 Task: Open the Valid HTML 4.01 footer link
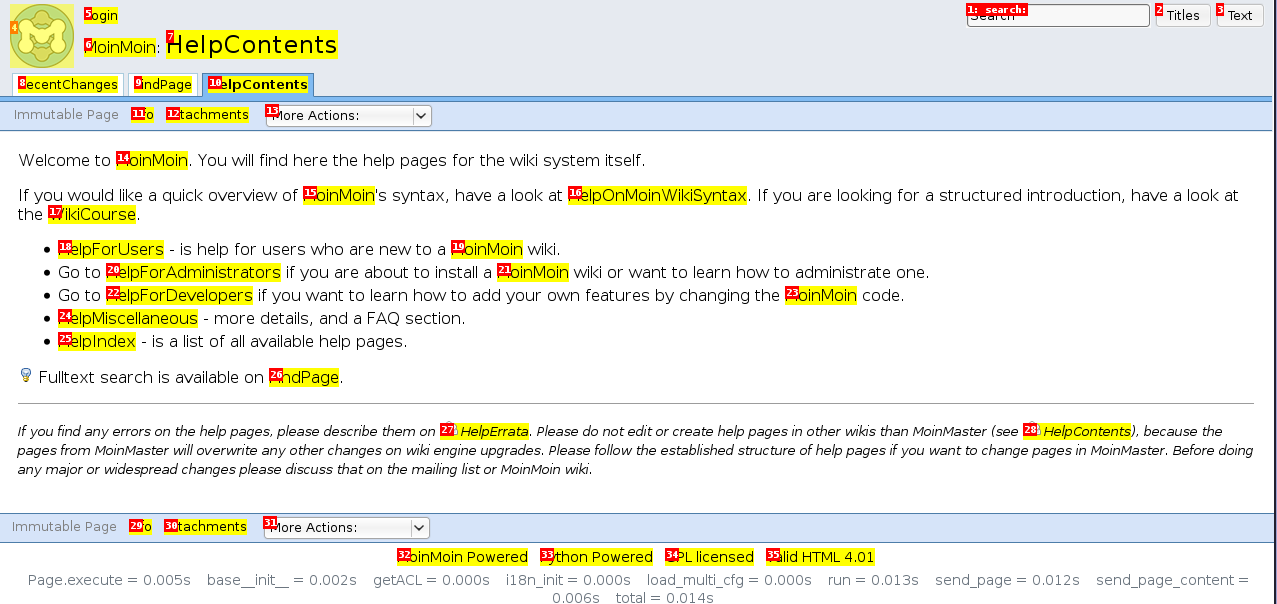[x=821, y=557]
